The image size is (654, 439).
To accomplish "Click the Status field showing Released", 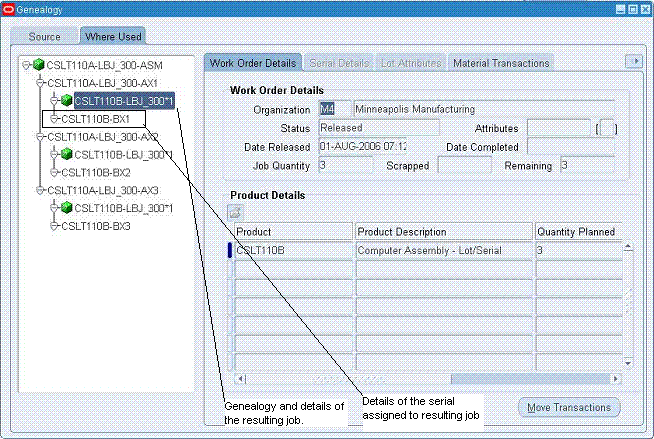I will click(x=379, y=128).
